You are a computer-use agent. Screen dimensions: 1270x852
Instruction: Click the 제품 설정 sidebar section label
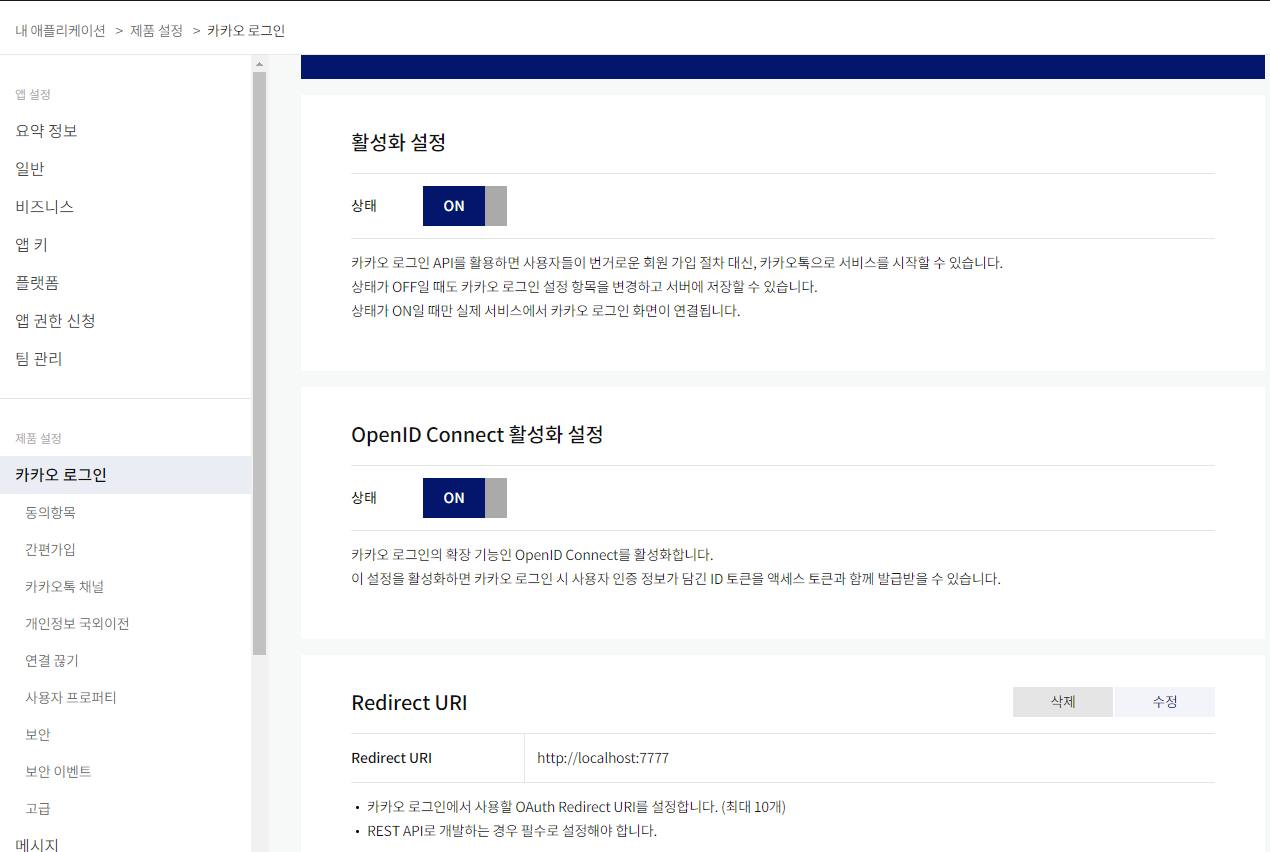(x=38, y=438)
